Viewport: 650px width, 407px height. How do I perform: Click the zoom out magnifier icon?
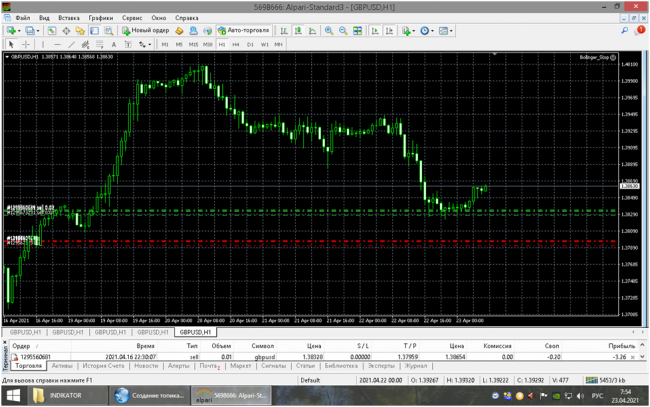pos(342,31)
